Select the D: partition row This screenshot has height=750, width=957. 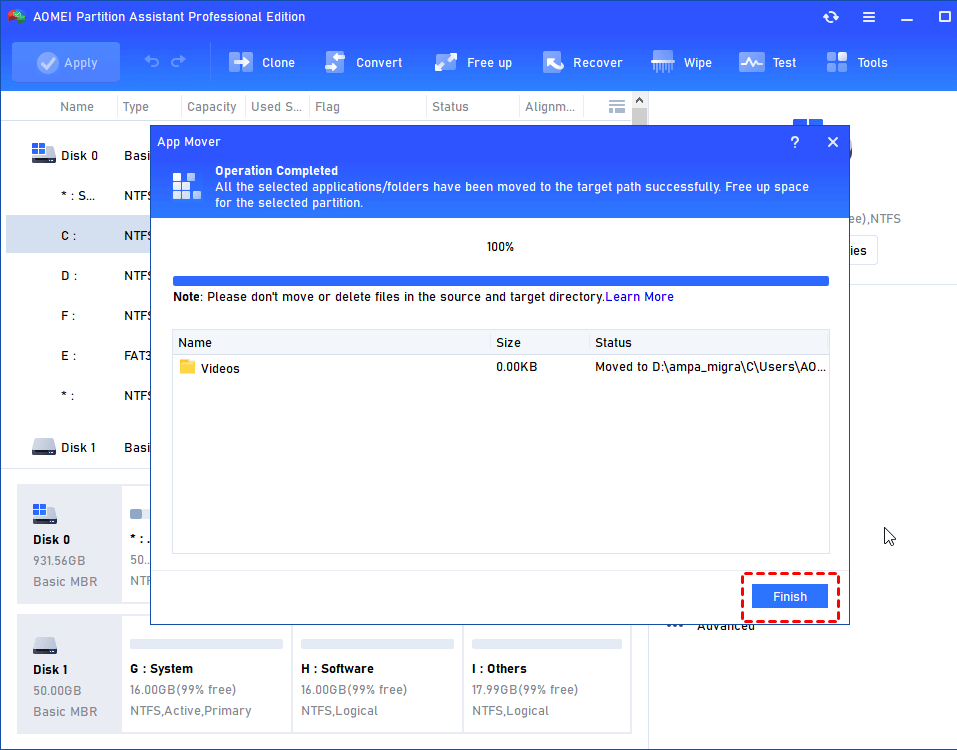click(78, 275)
